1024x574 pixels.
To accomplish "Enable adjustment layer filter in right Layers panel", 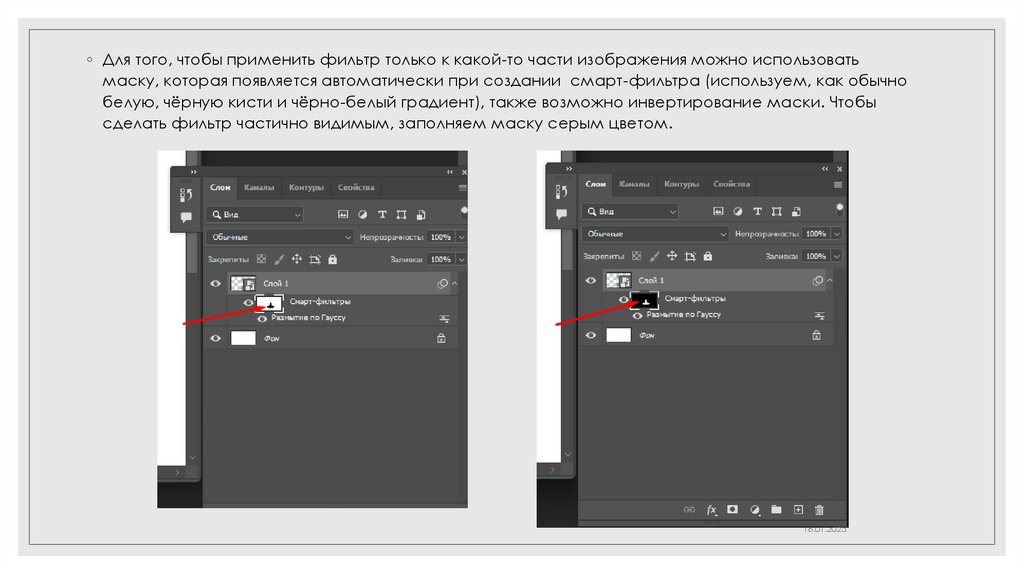I will (x=738, y=211).
